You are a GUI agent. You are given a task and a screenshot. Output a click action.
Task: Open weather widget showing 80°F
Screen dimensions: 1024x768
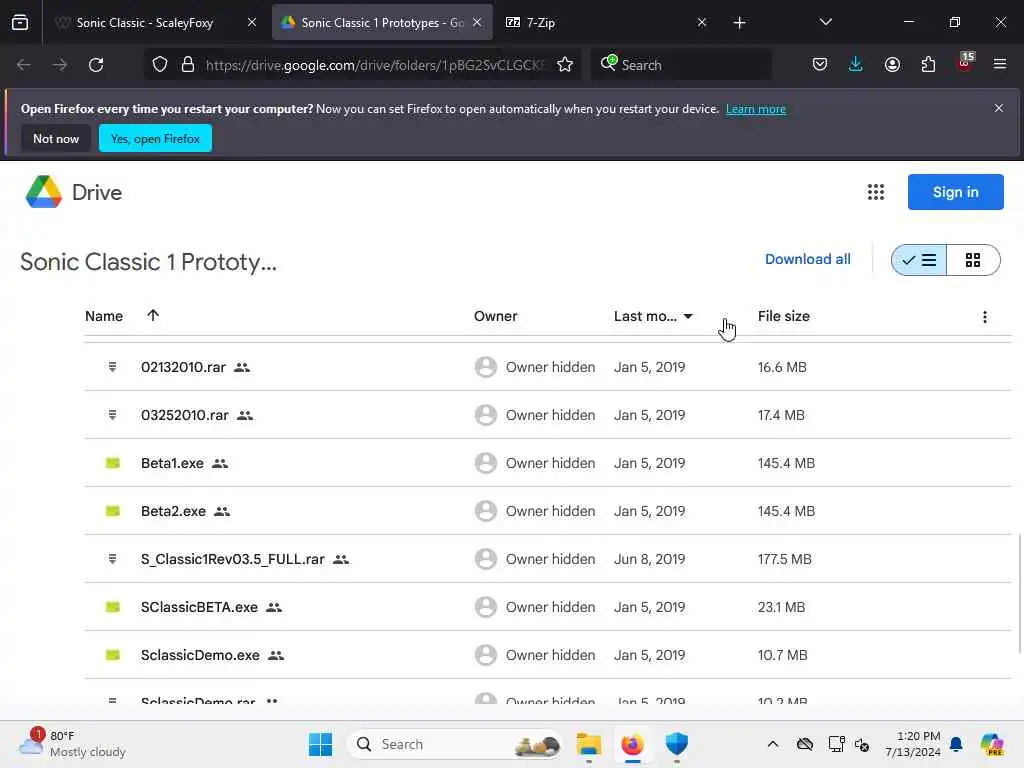point(72,744)
